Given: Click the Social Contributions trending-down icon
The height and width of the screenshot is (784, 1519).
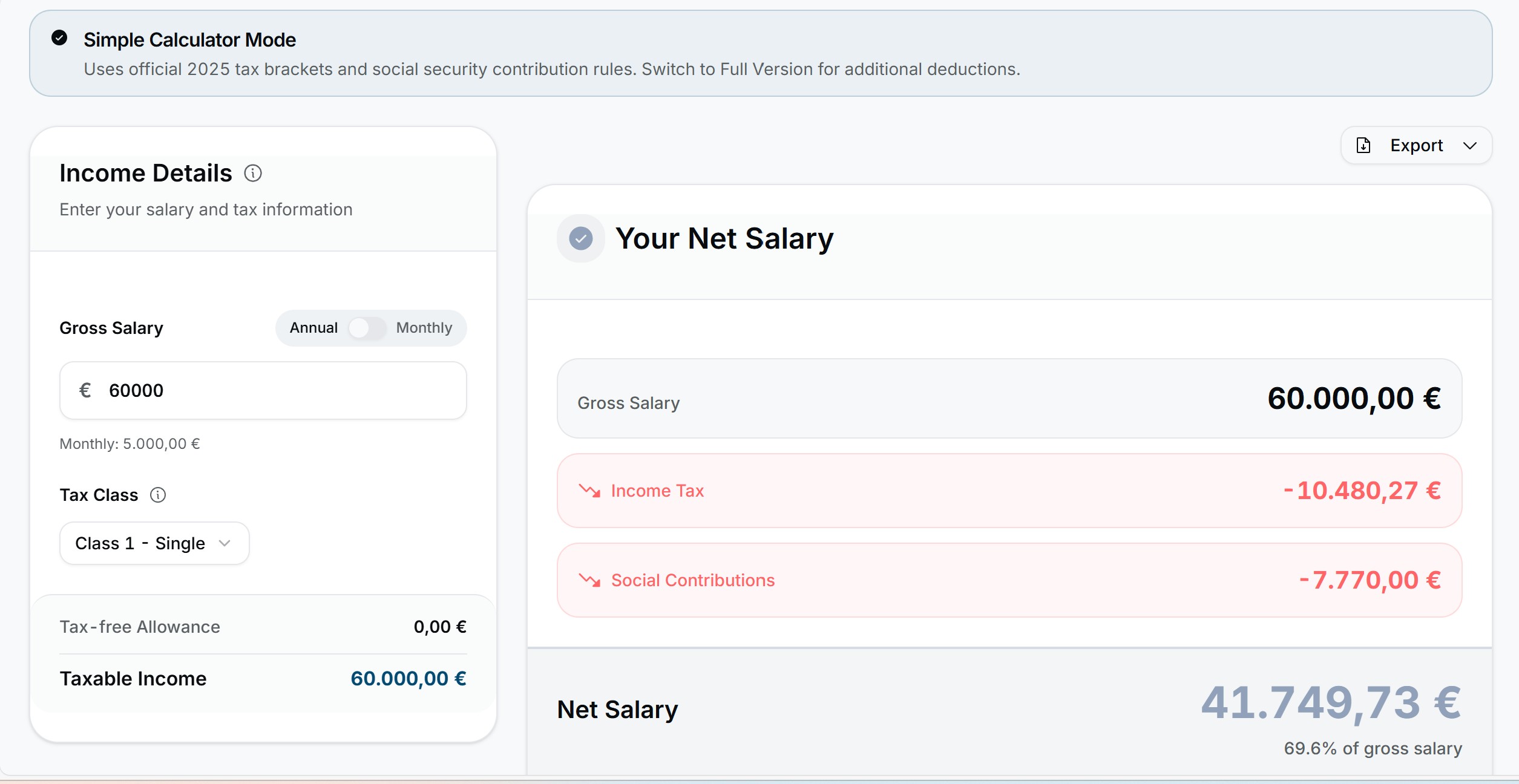Looking at the screenshot, I should [589, 580].
